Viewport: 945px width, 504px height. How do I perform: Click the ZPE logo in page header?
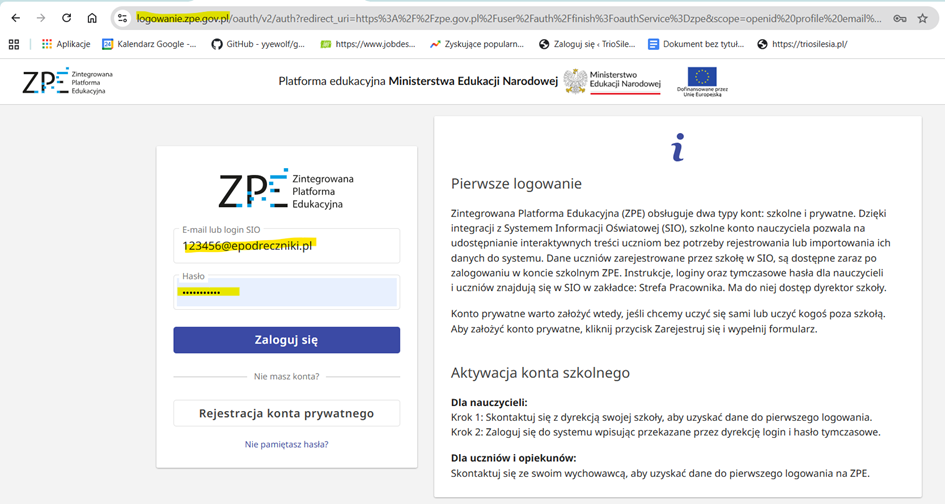coord(67,81)
